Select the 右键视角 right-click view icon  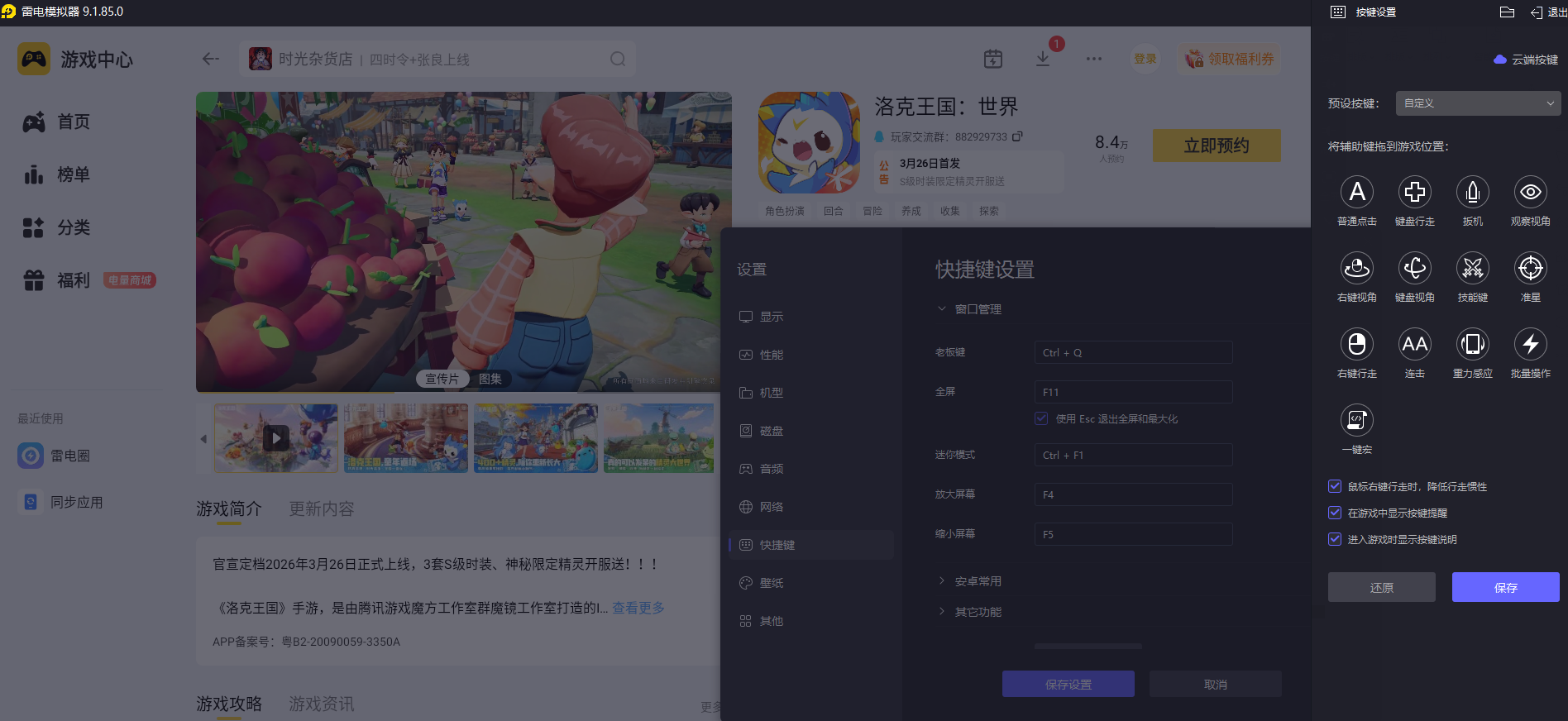point(1357,268)
